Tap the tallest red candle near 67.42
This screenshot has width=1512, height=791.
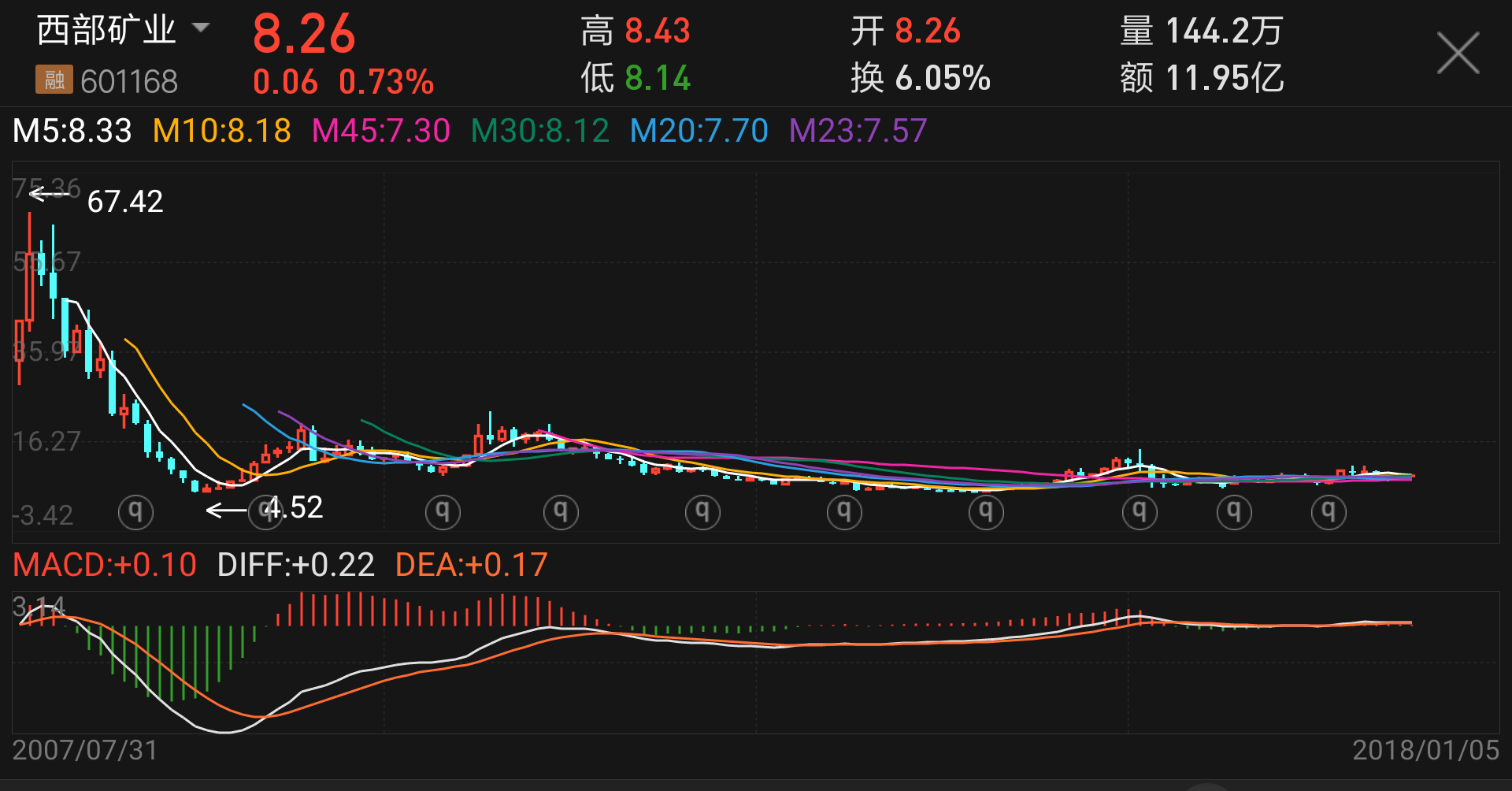pos(30,272)
